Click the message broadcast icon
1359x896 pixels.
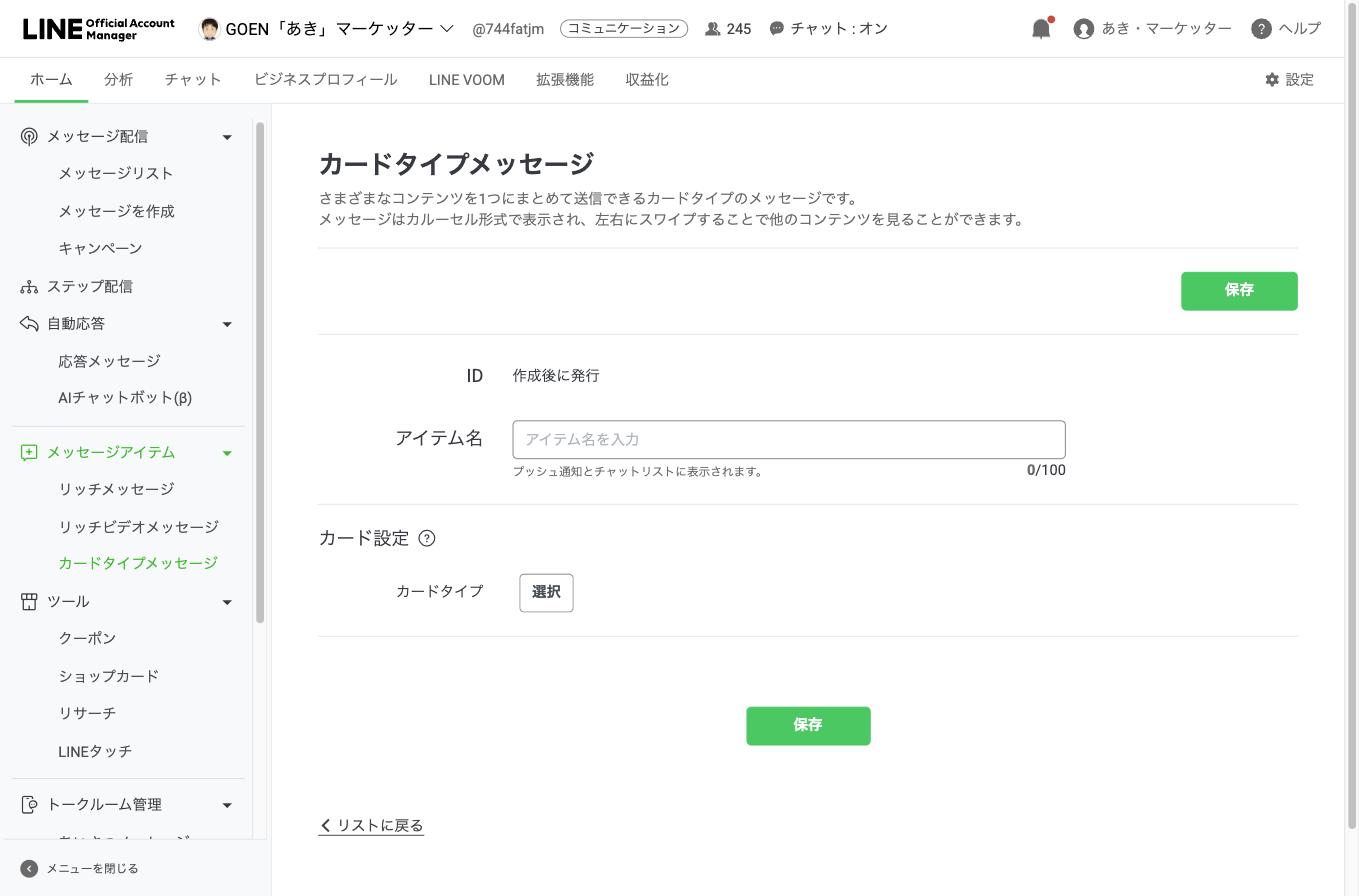pos(29,136)
